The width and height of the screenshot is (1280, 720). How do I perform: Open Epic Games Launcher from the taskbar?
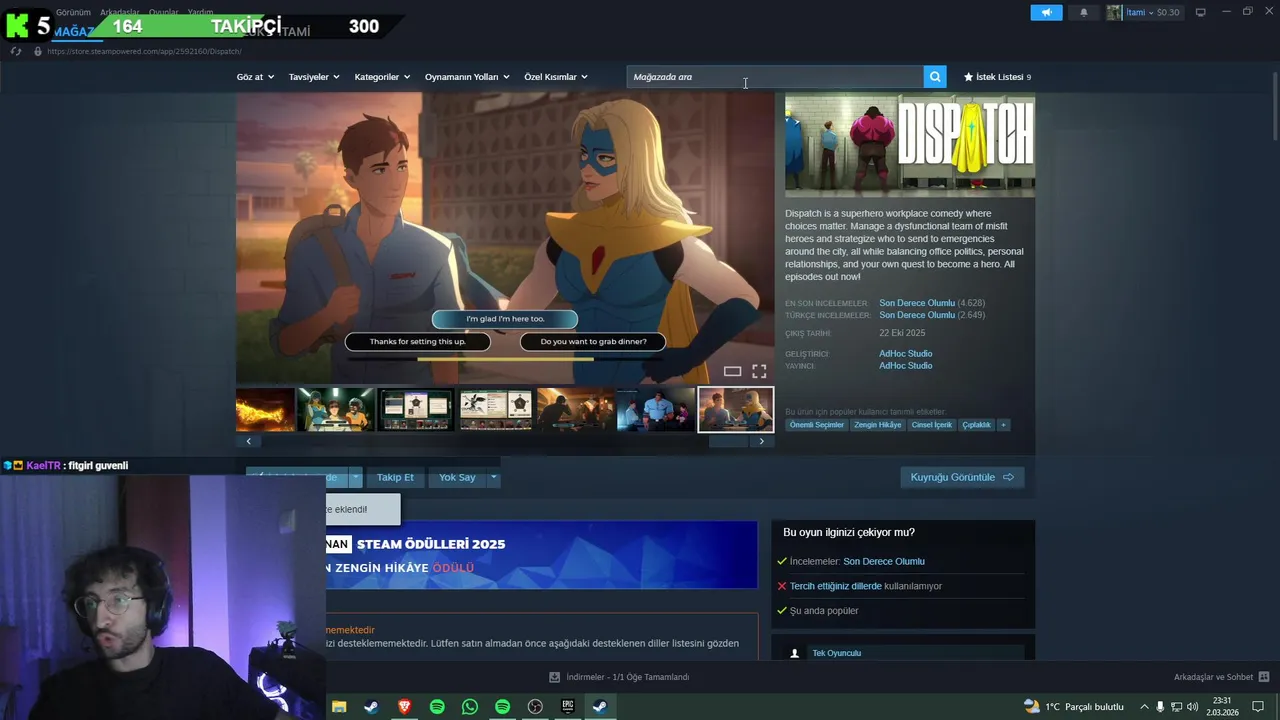coord(568,707)
